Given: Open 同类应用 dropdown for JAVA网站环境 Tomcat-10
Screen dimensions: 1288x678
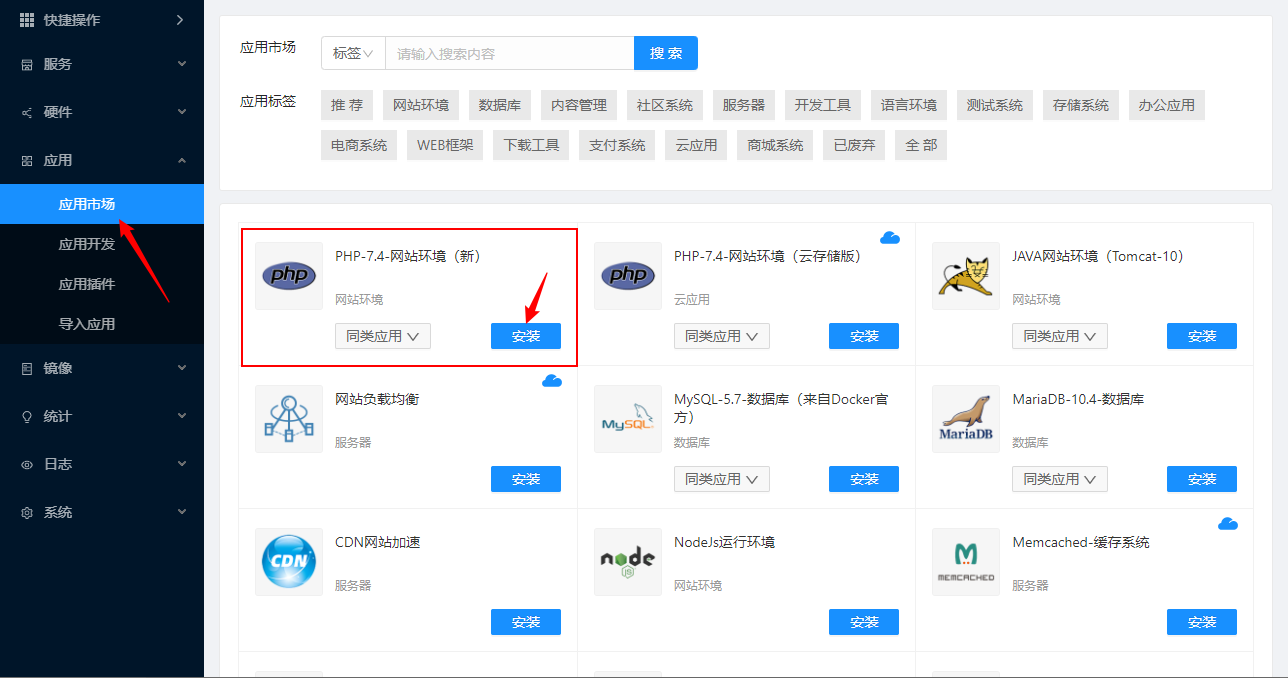Looking at the screenshot, I should [1060, 336].
